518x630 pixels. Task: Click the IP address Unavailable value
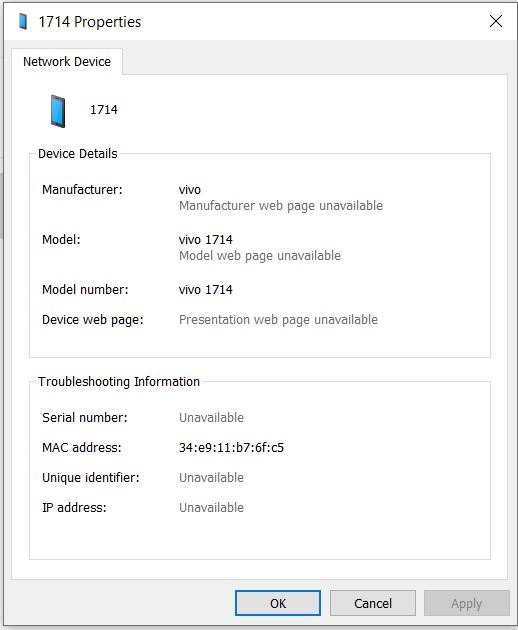tap(211, 508)
